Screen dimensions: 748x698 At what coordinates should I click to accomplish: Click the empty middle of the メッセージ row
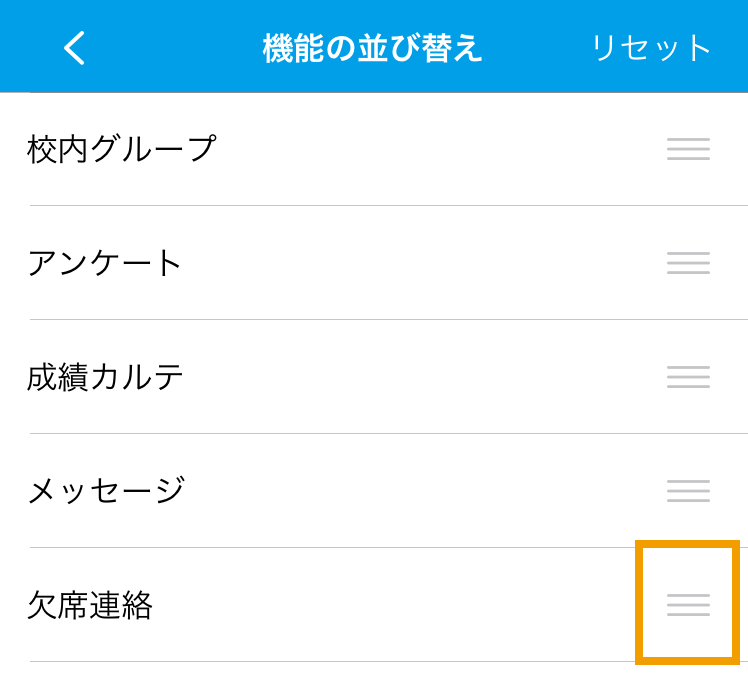tap(420, 491)
